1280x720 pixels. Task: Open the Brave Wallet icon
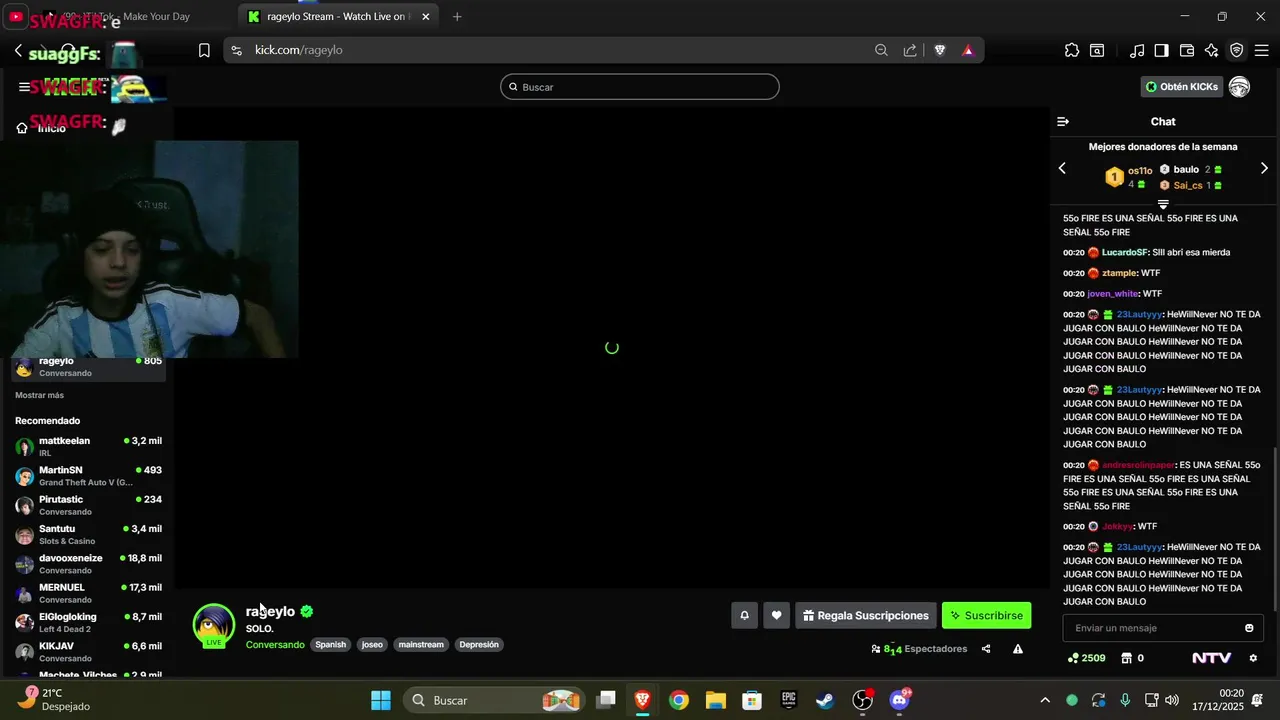coord(1187,50)
